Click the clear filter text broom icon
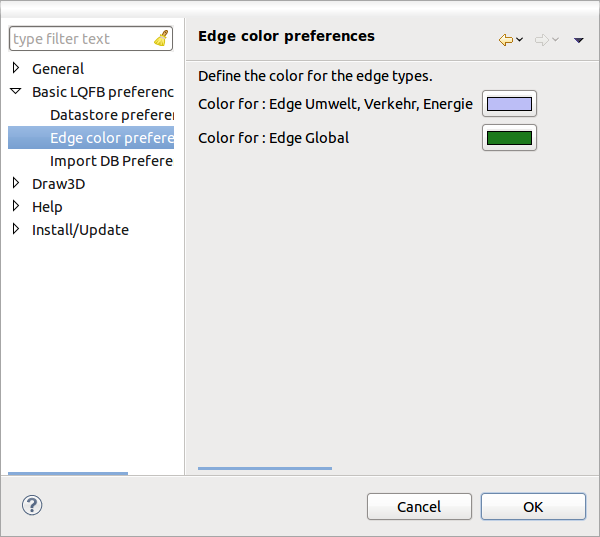The width and height of the screenshot is (600, 537). [162, 39]
